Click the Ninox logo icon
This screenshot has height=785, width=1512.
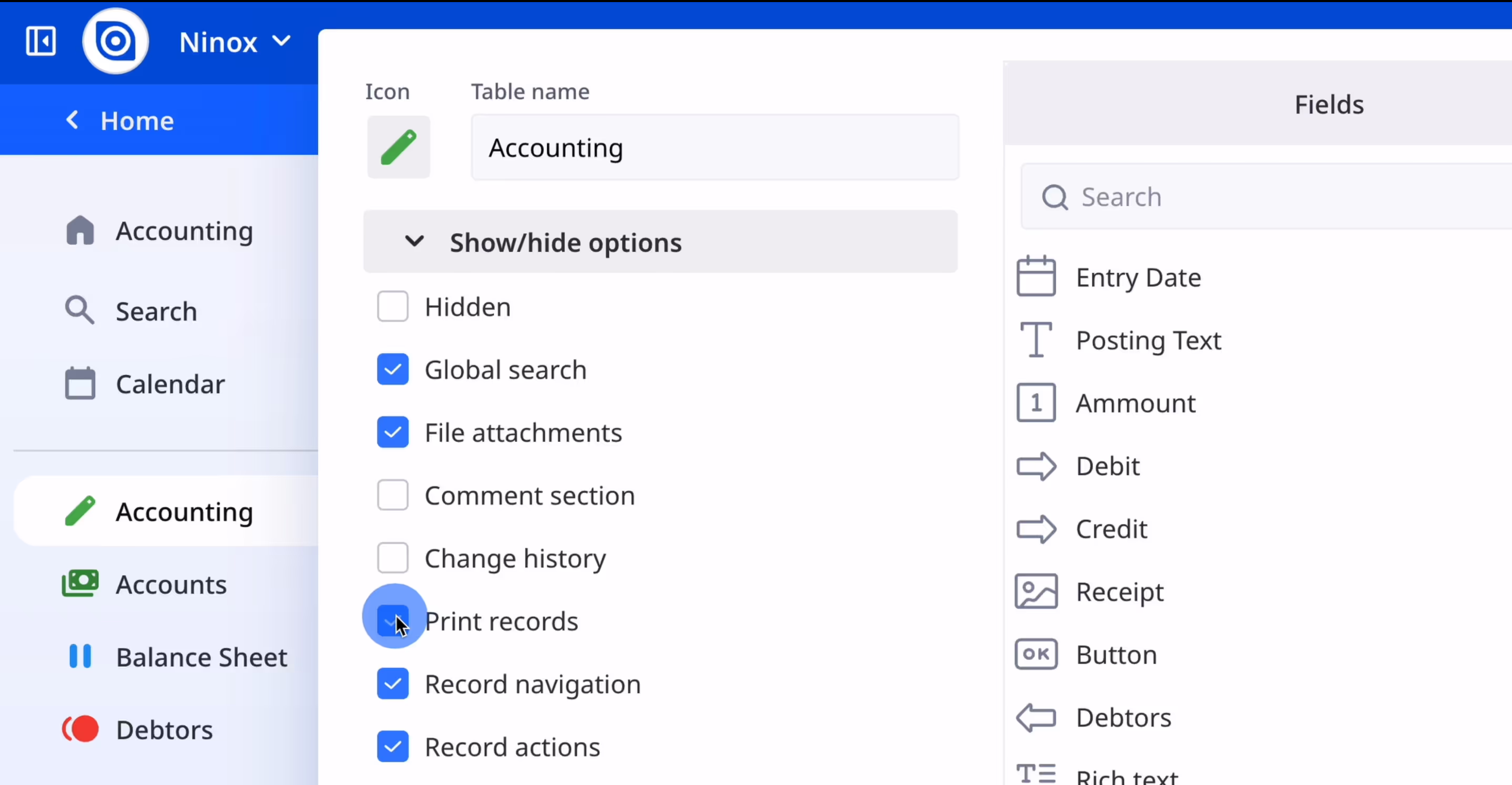[x=116, y=41]
